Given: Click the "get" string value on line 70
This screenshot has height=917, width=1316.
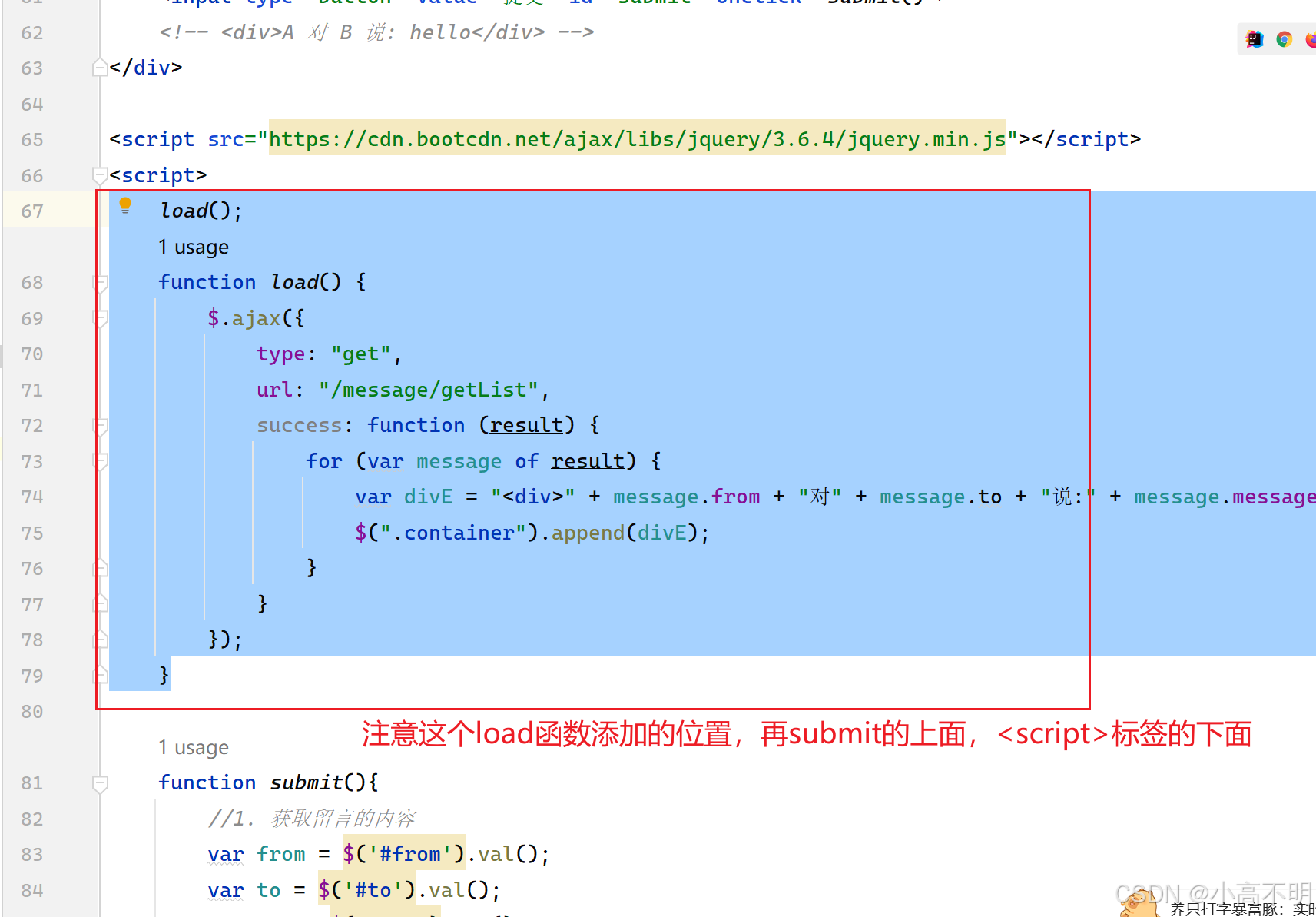Looking at the screenshot, I should (361, 354).
